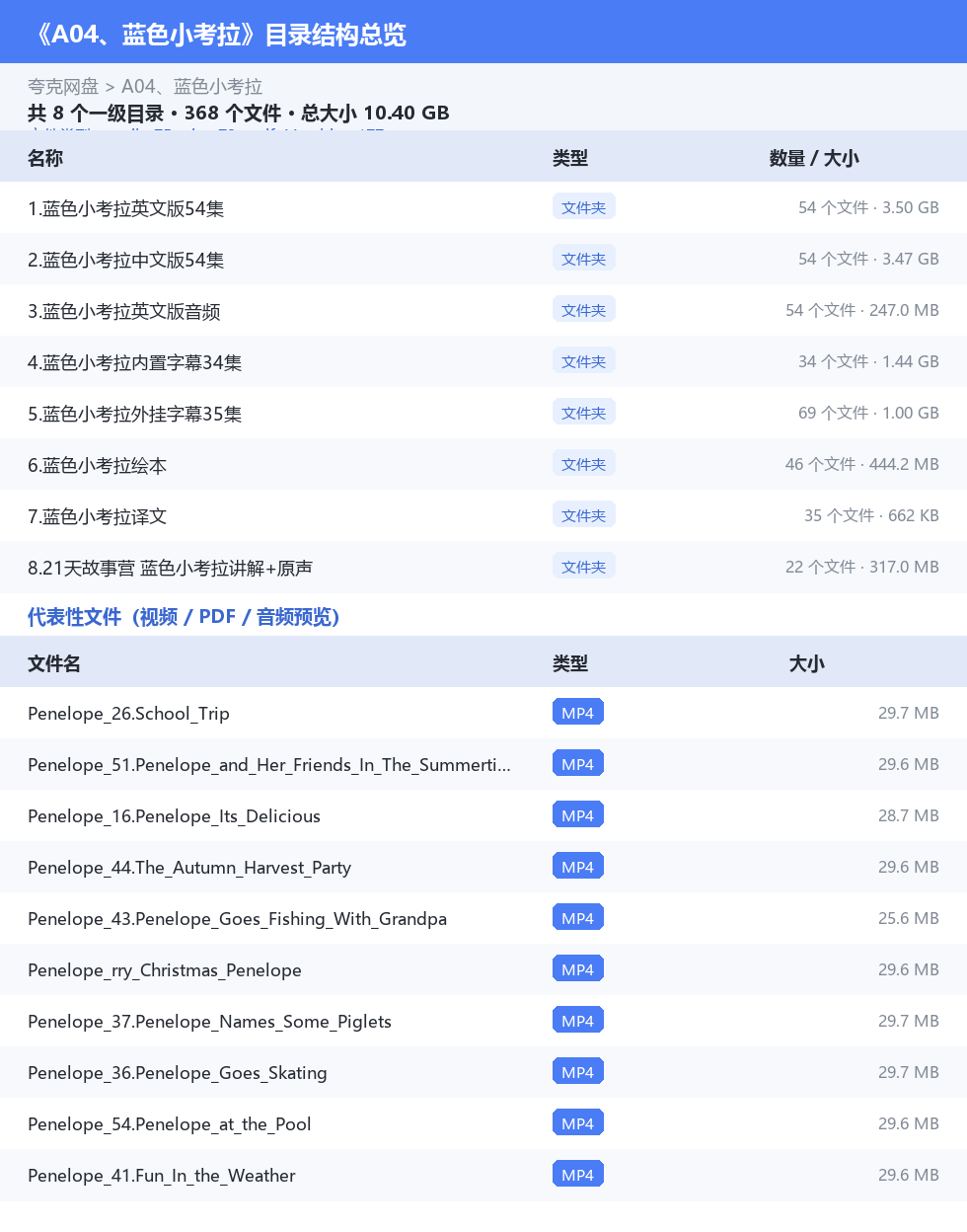Click 文件夹 tag for 蓝色小考拉译文 row

click(583, 515)
